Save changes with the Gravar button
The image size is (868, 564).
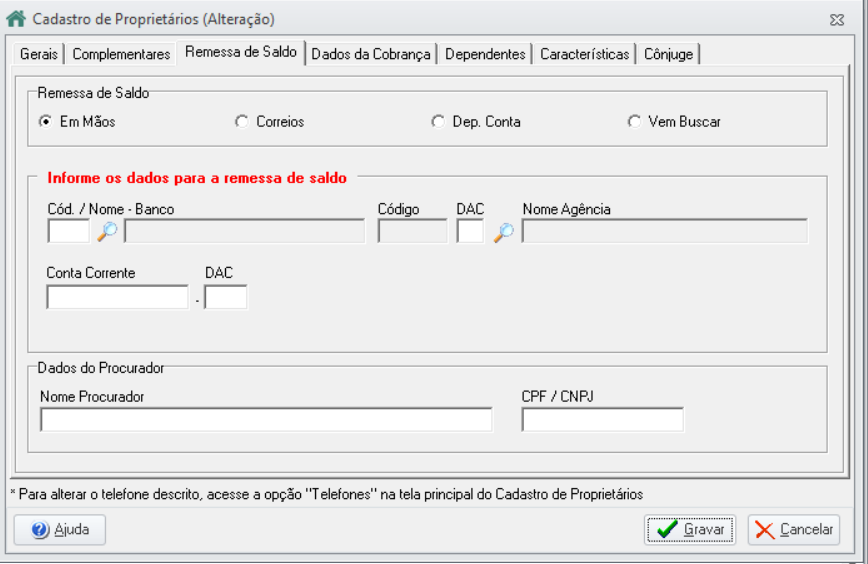[690, 530]
